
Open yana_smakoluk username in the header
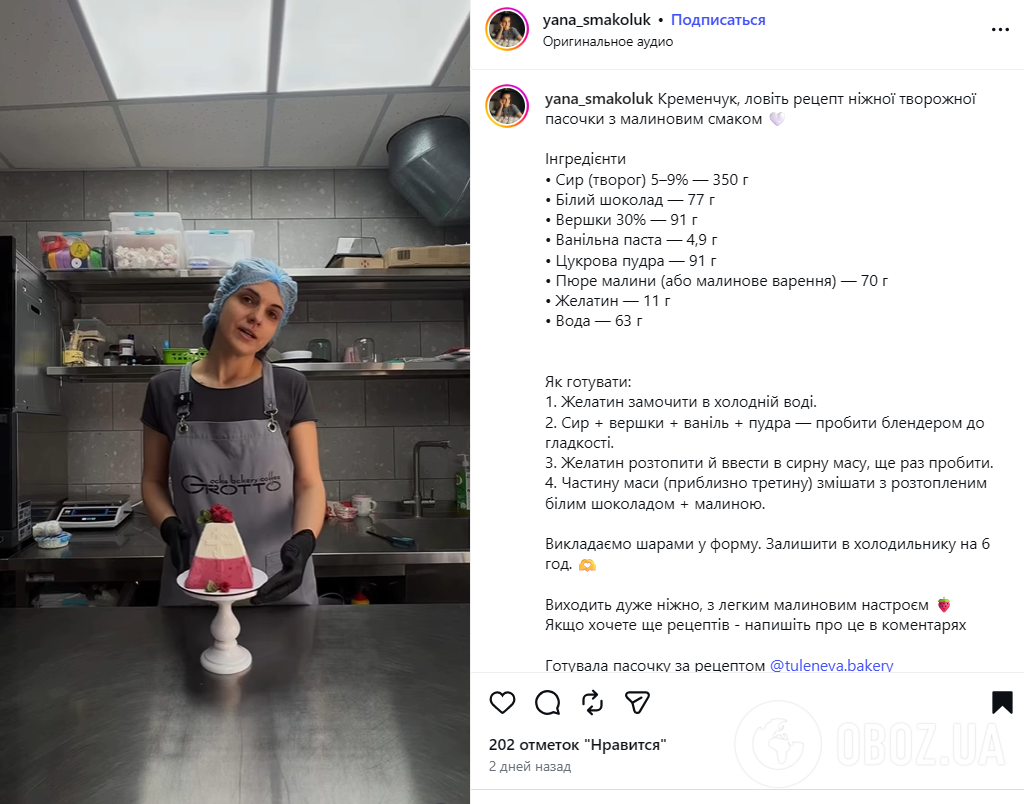coord(596,20)
